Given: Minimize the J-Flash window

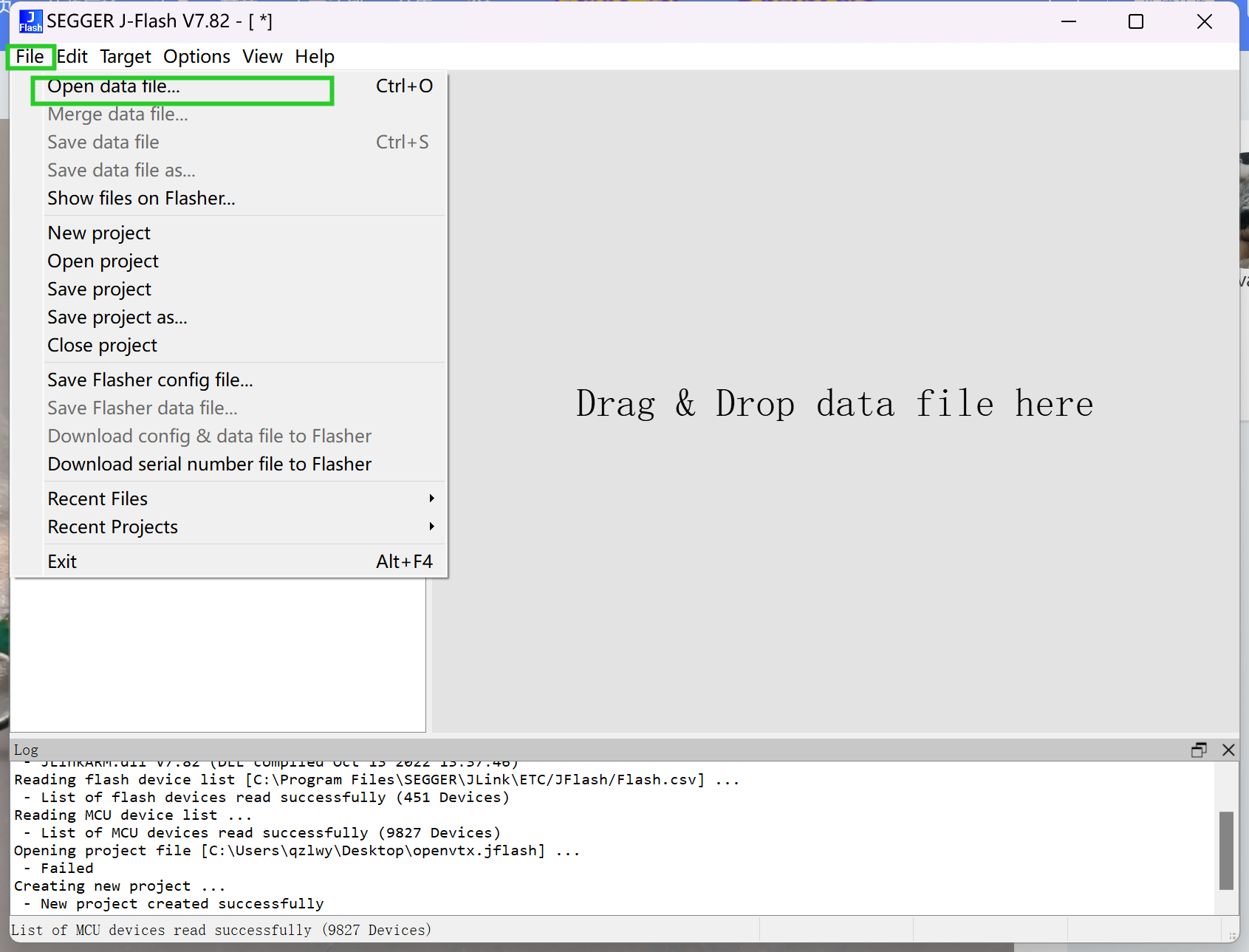Looking at the screenshot, I should coord(1068,21).
